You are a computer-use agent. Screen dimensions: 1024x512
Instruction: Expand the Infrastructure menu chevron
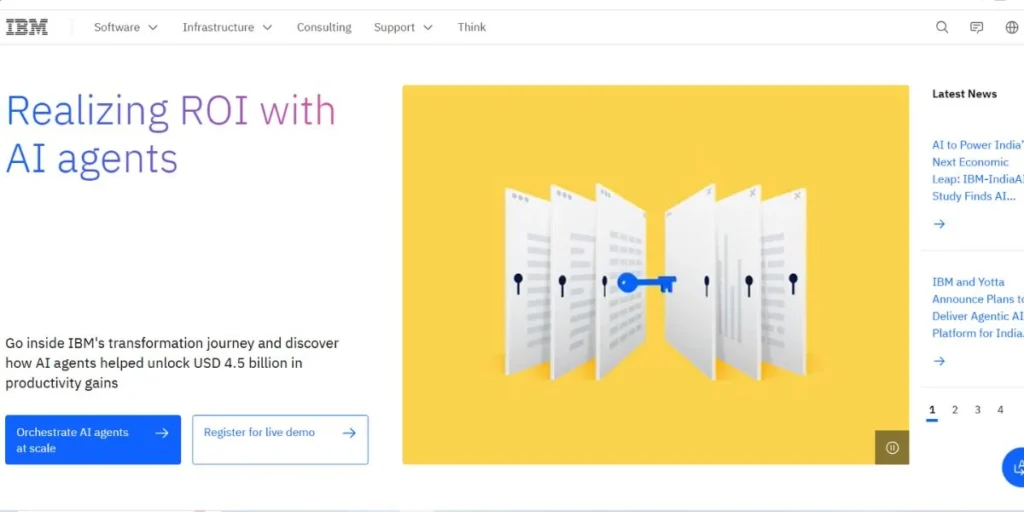tap(267, 27)
